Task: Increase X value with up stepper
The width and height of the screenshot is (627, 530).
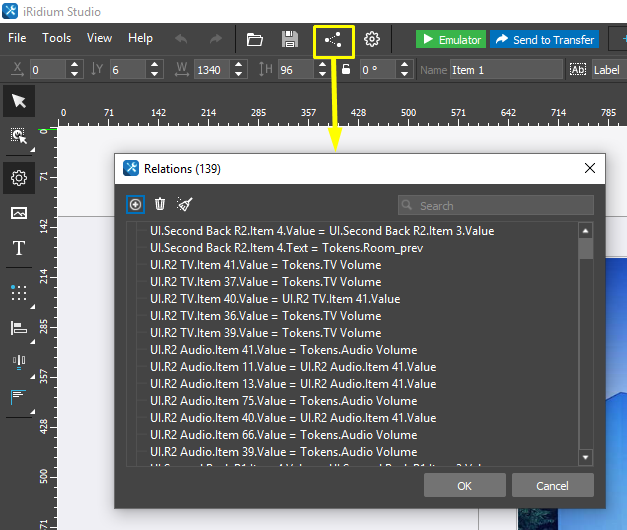Action: tap(74, 65)
